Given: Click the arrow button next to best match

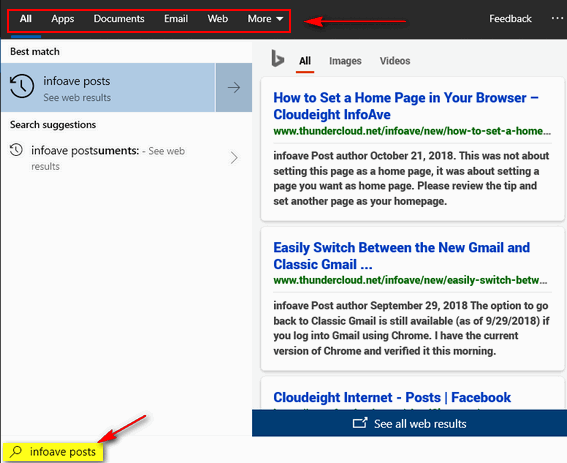Looking at the screenshot, I should (x=234, y=87).
